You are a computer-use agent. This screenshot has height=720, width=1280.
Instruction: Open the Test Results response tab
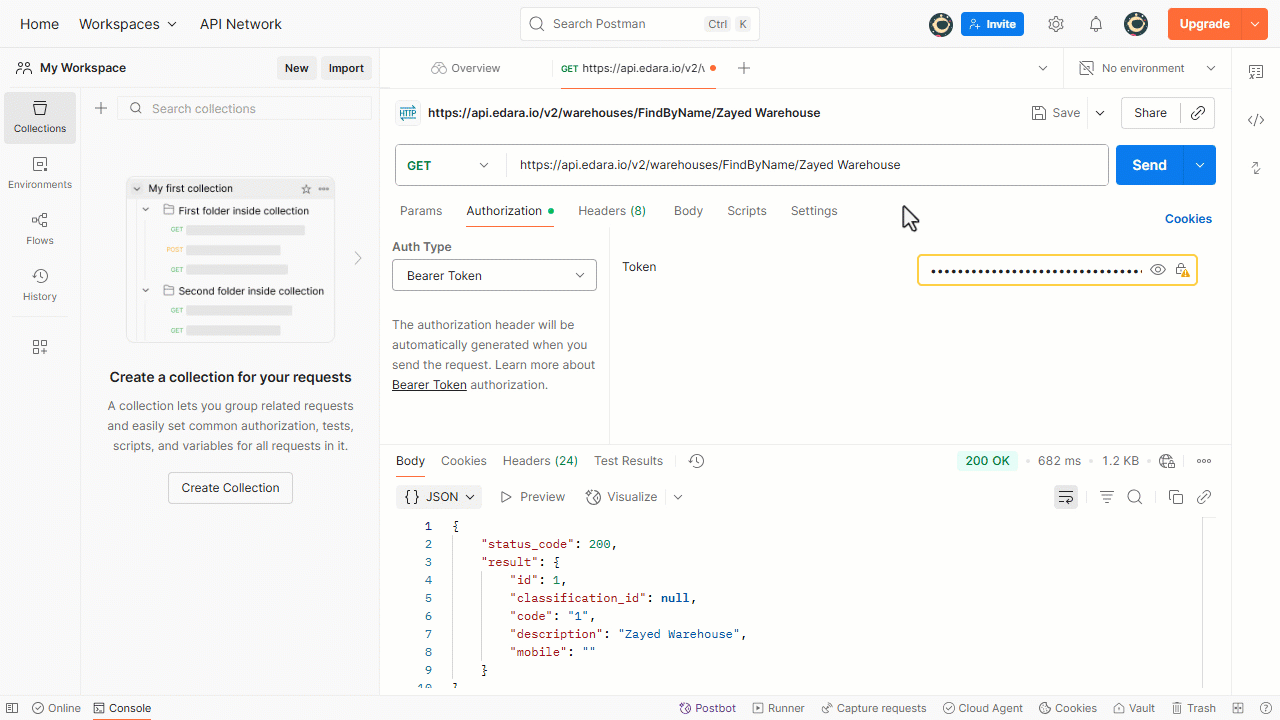tap(628, 461)
